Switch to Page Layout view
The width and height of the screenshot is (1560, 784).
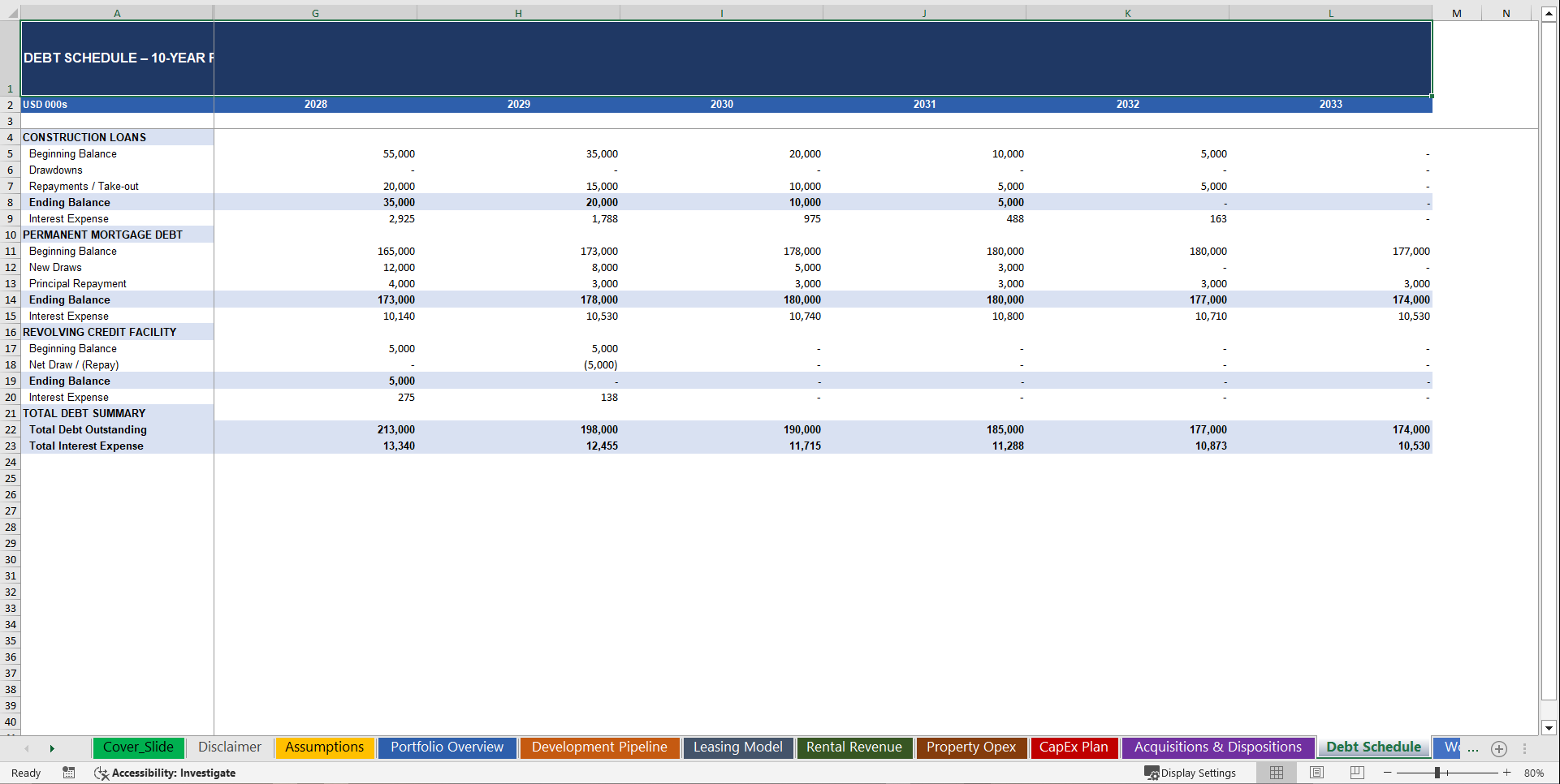(x=1316, y=773)
